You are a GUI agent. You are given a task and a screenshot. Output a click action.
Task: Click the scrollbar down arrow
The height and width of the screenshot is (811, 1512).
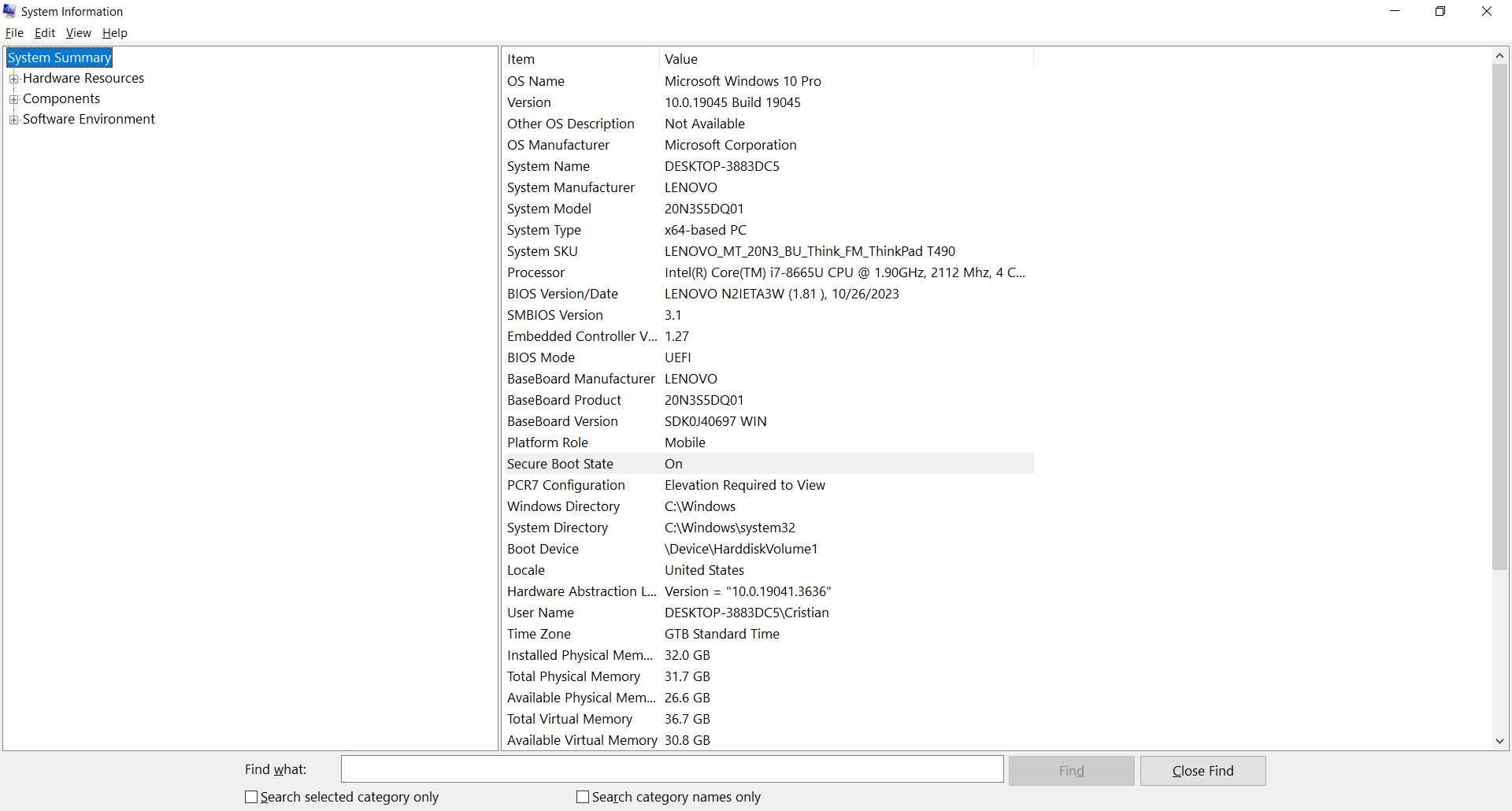(x=1499, y=741)
